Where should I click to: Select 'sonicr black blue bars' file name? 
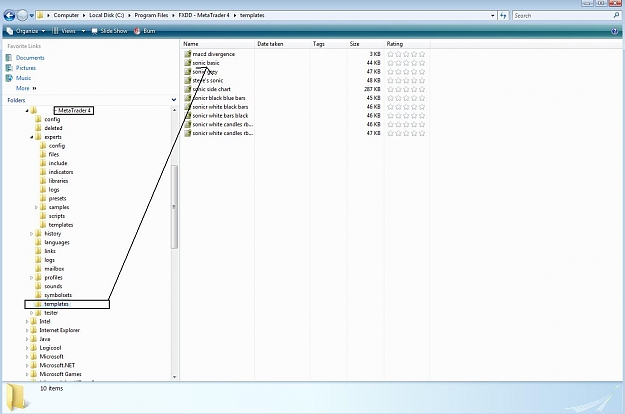pos(219,98)
